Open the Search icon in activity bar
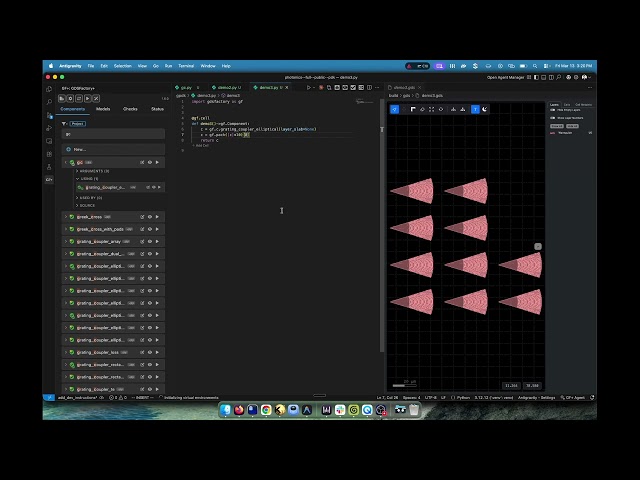This screenshot has height=480, width=640. point(49,102)
